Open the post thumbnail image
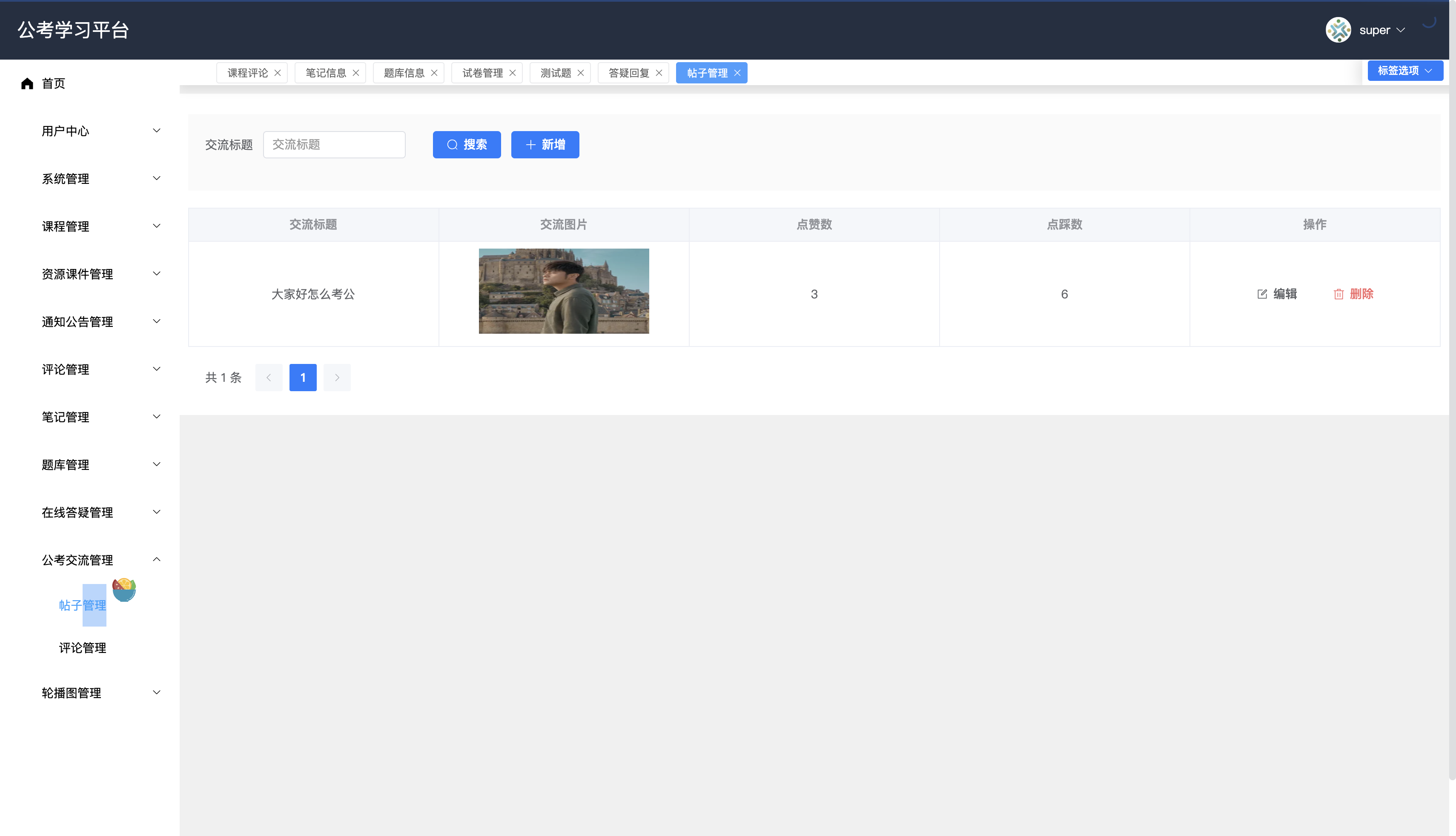The image size is (1456, 836). (x=563, y=291)
